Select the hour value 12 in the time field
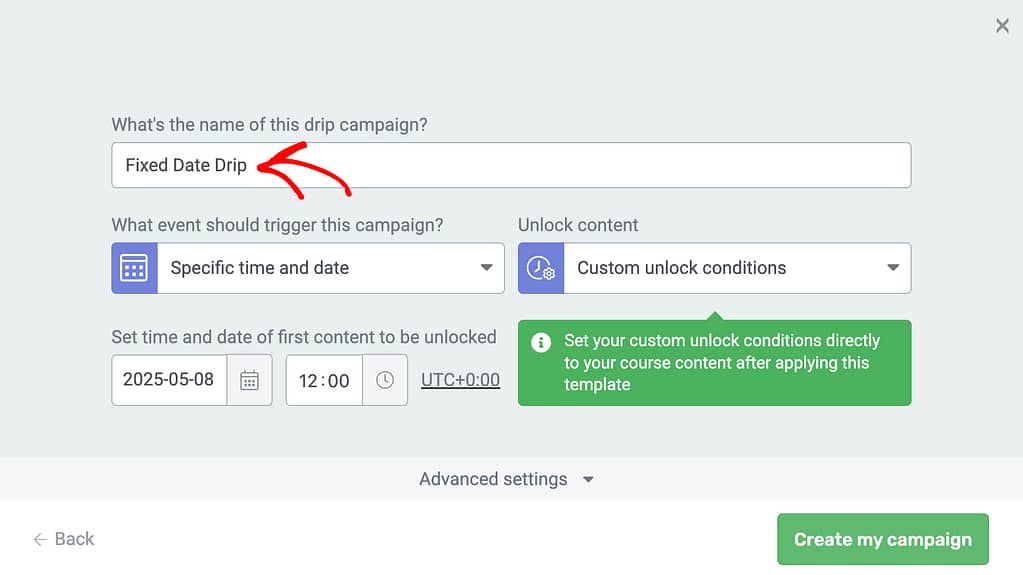This screenshot has height=575, width=1023. [308, 381]
